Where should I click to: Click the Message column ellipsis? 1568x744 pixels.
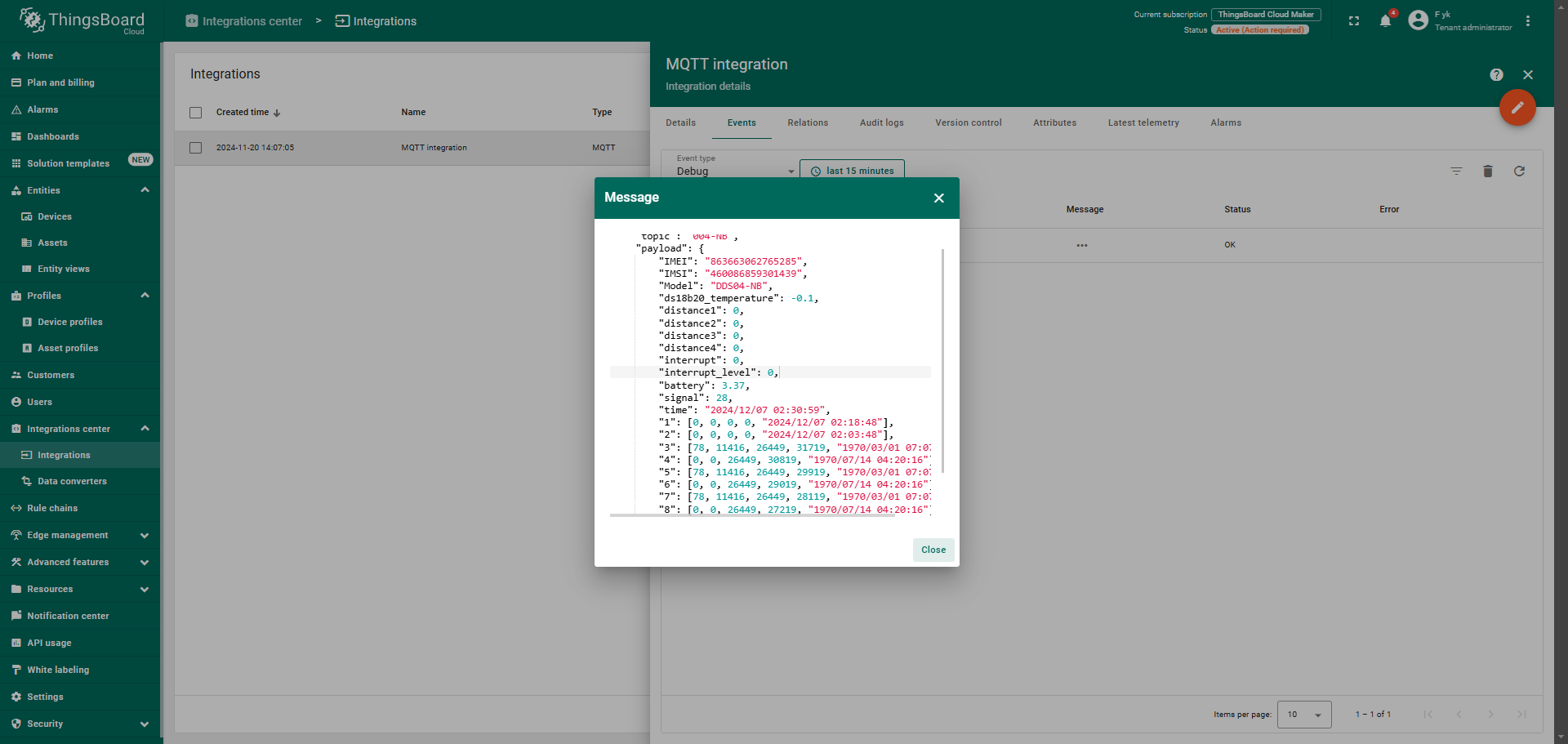[1082, 245]
